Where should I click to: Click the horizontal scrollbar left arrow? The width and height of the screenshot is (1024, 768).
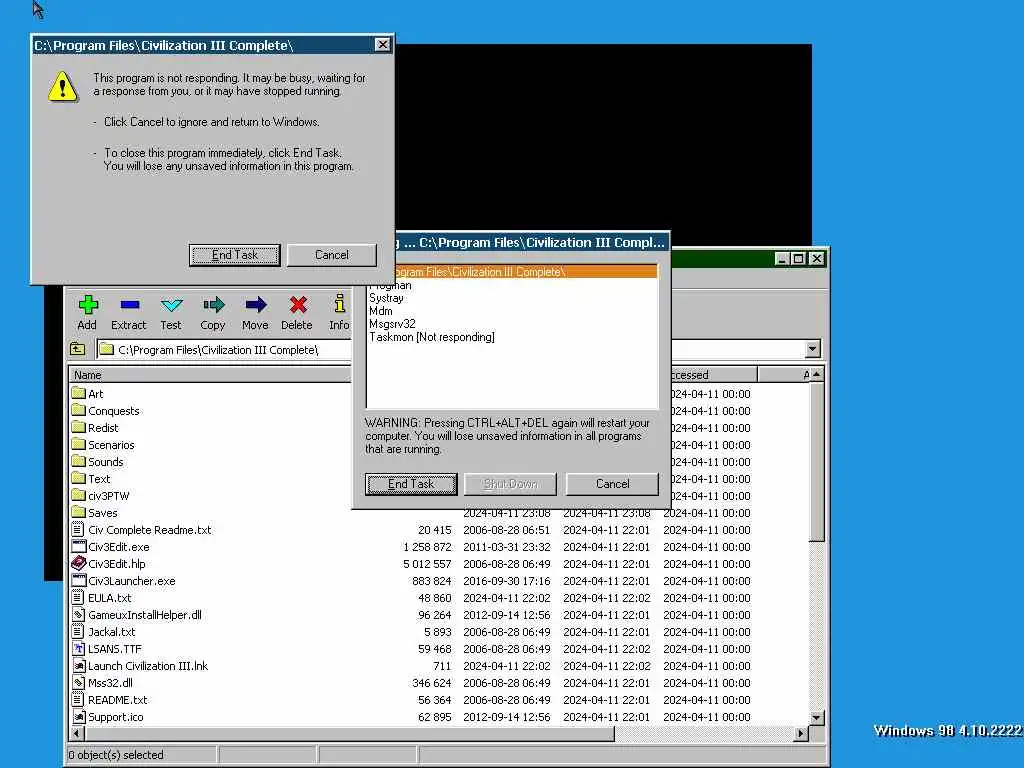point(77,733)
